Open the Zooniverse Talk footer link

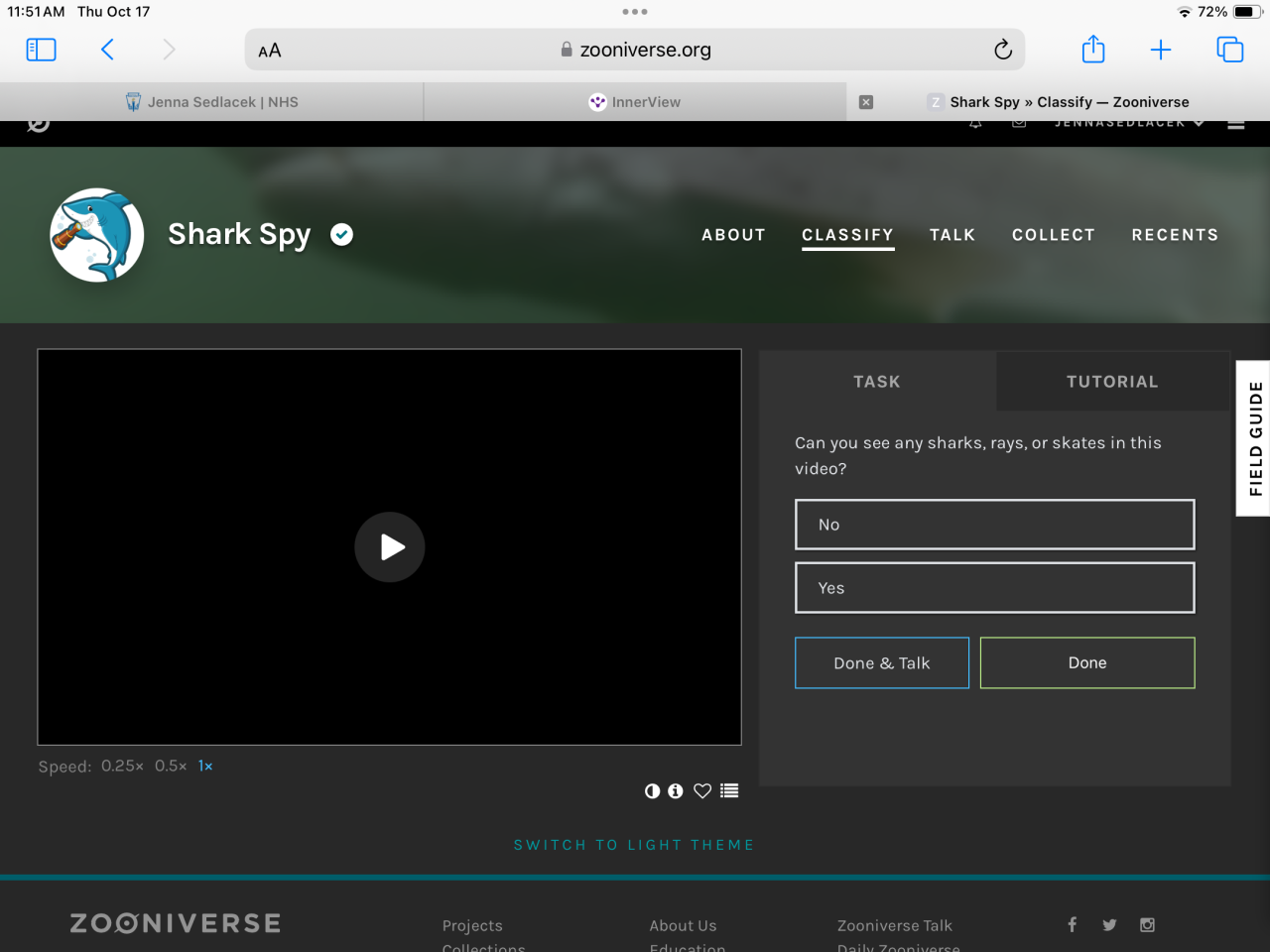coord(895,925)
